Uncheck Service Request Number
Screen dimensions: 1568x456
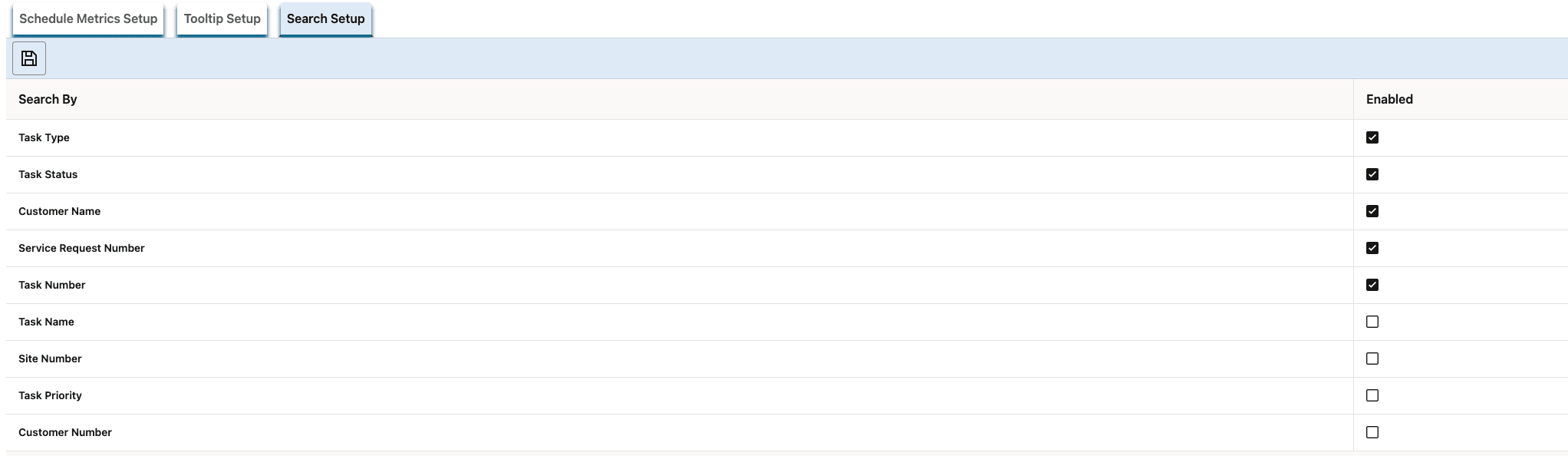pyautogui.click(x=1372, y=248)
